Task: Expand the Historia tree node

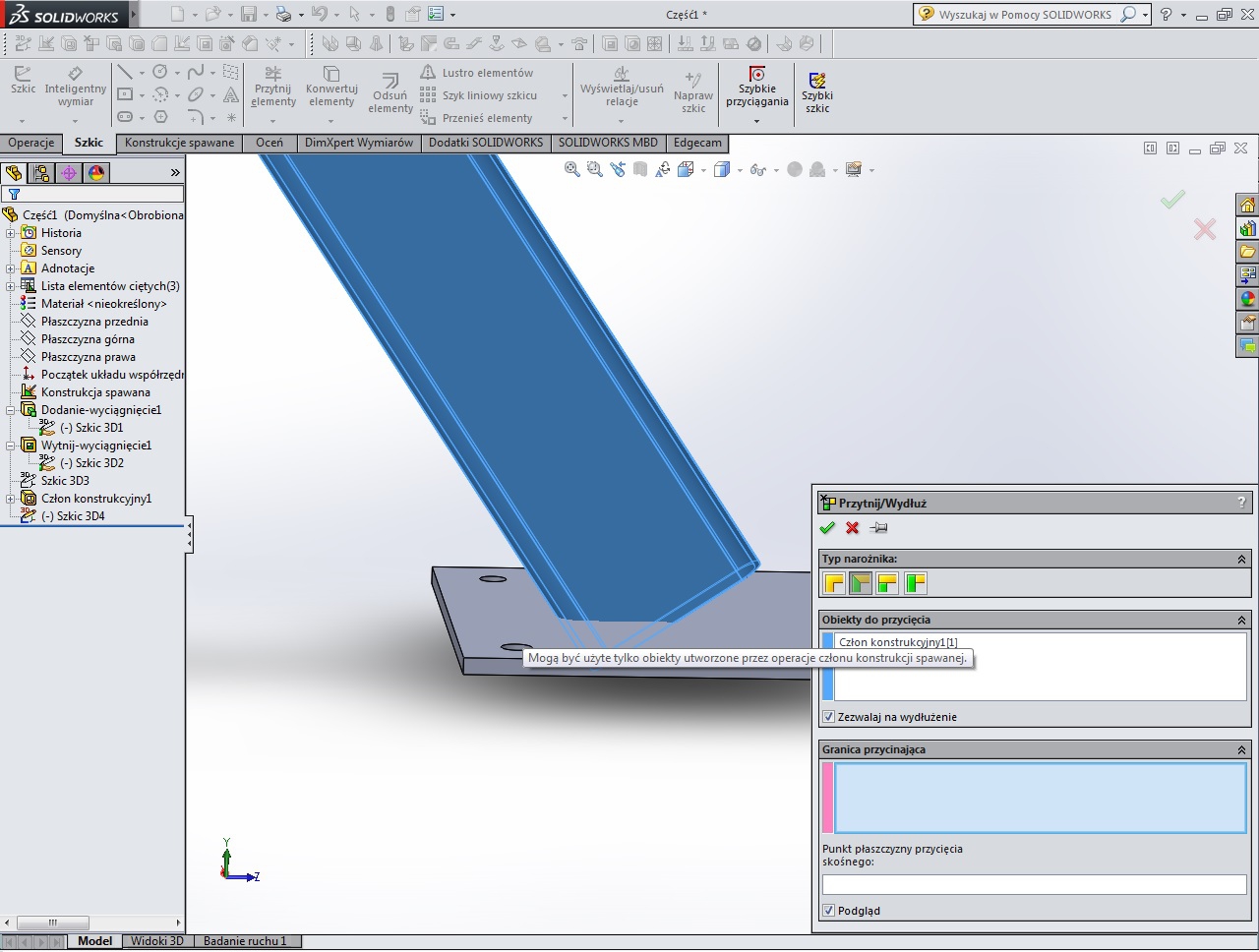Action: 11,233
